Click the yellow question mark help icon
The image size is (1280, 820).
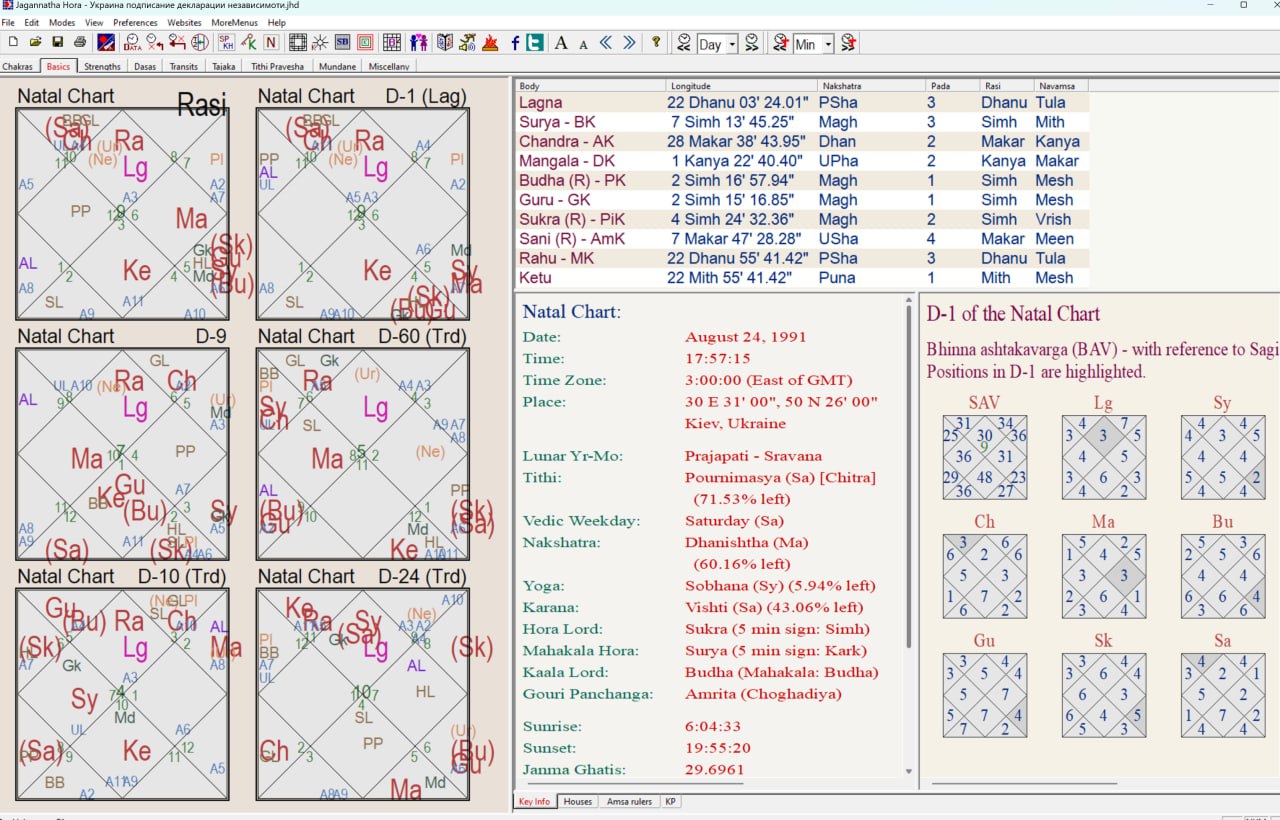[656, 43]
